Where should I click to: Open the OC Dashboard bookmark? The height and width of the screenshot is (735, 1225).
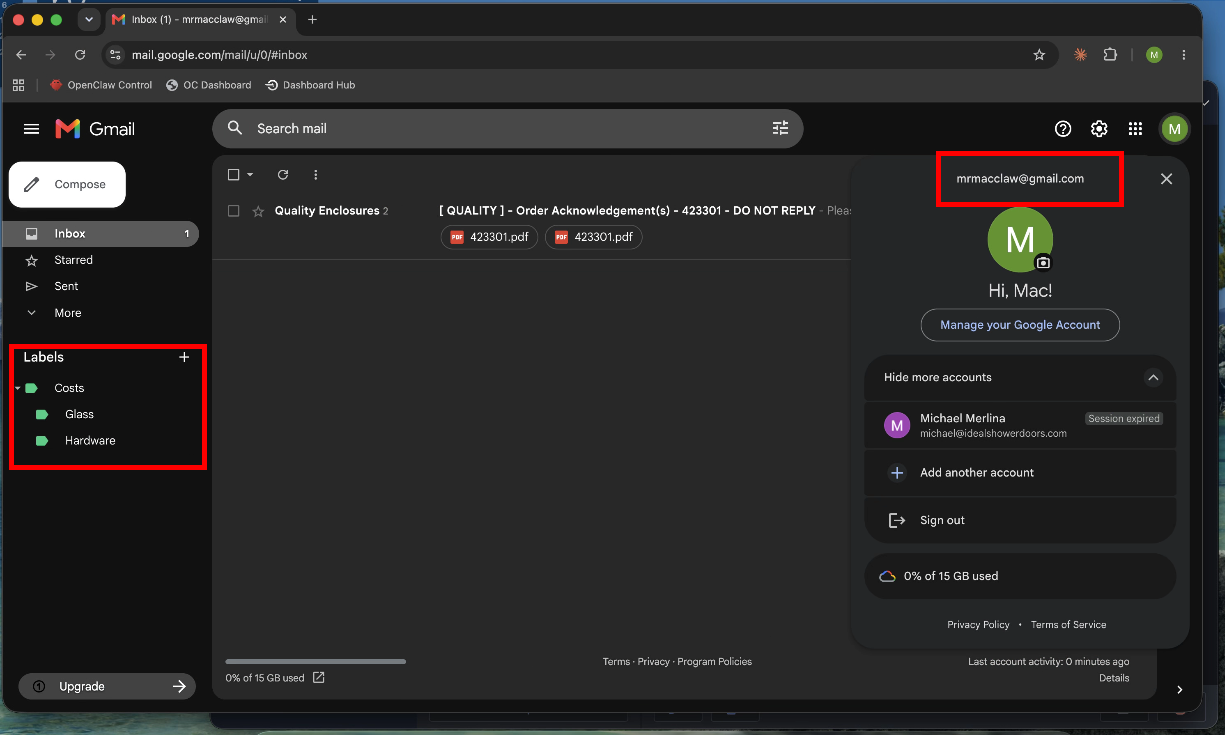[209, 85]
